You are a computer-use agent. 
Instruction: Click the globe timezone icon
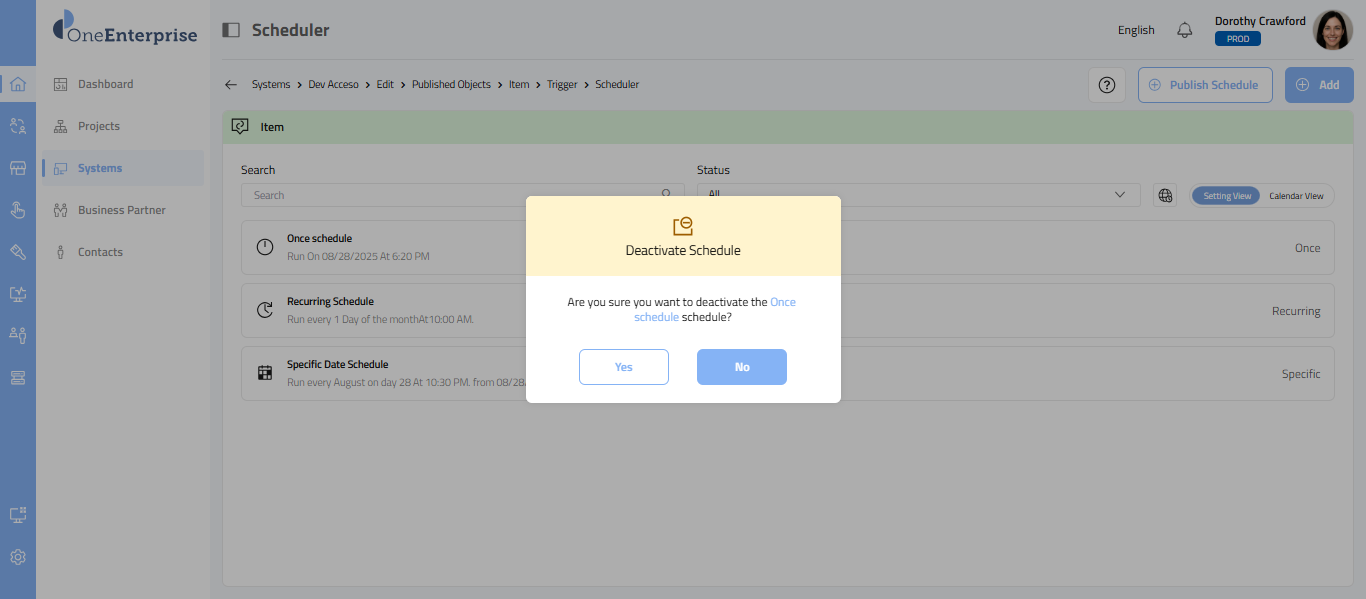click(x=1165, y=196)
